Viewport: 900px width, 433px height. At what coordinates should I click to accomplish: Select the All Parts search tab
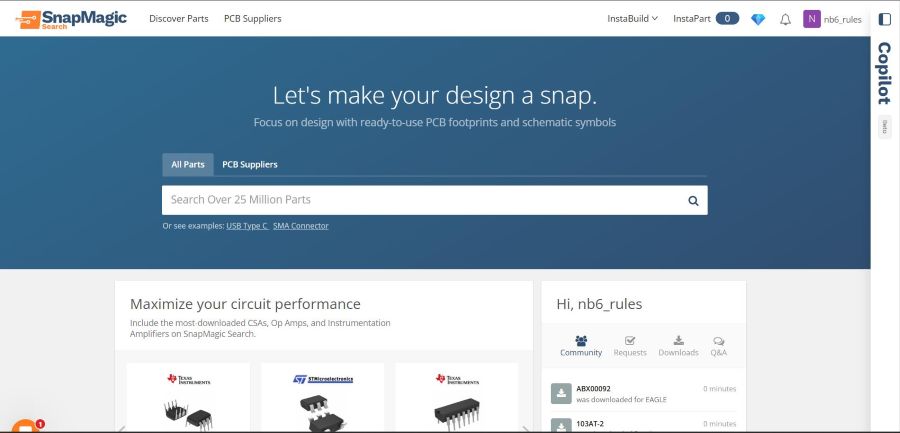pyautogui.click(x=188, y=164)
